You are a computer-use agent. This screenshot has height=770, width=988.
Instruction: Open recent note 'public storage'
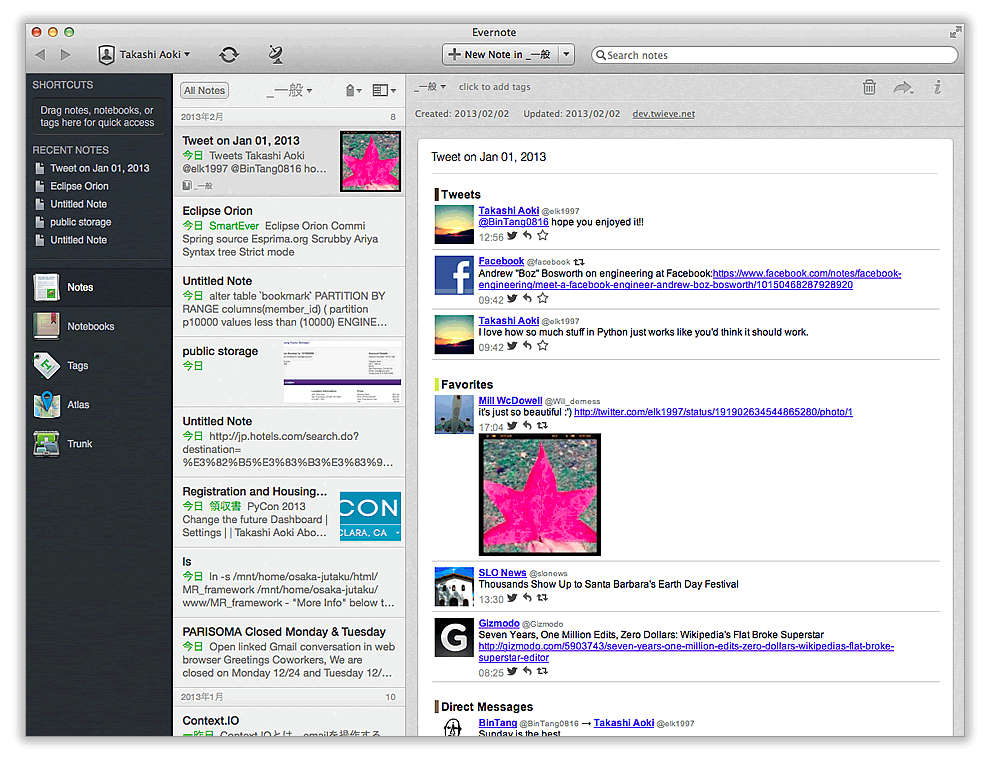[81, 222]
